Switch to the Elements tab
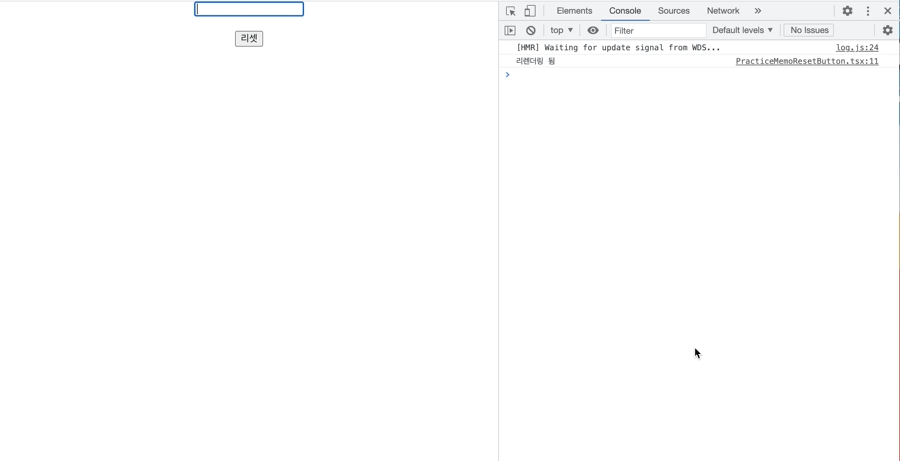This screenshot has width=900, height=461. [x=574, y=11]
